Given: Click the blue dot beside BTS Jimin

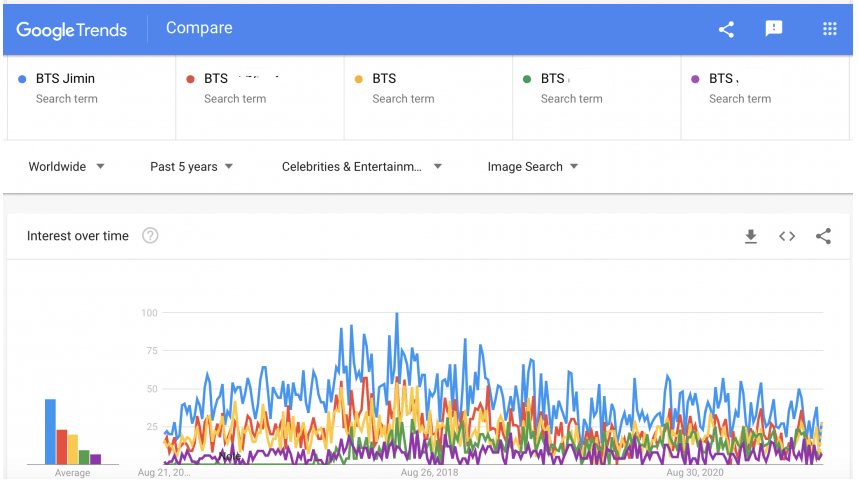Looking at the screenshot, I should pyautogui.click(x=22, y=79).
